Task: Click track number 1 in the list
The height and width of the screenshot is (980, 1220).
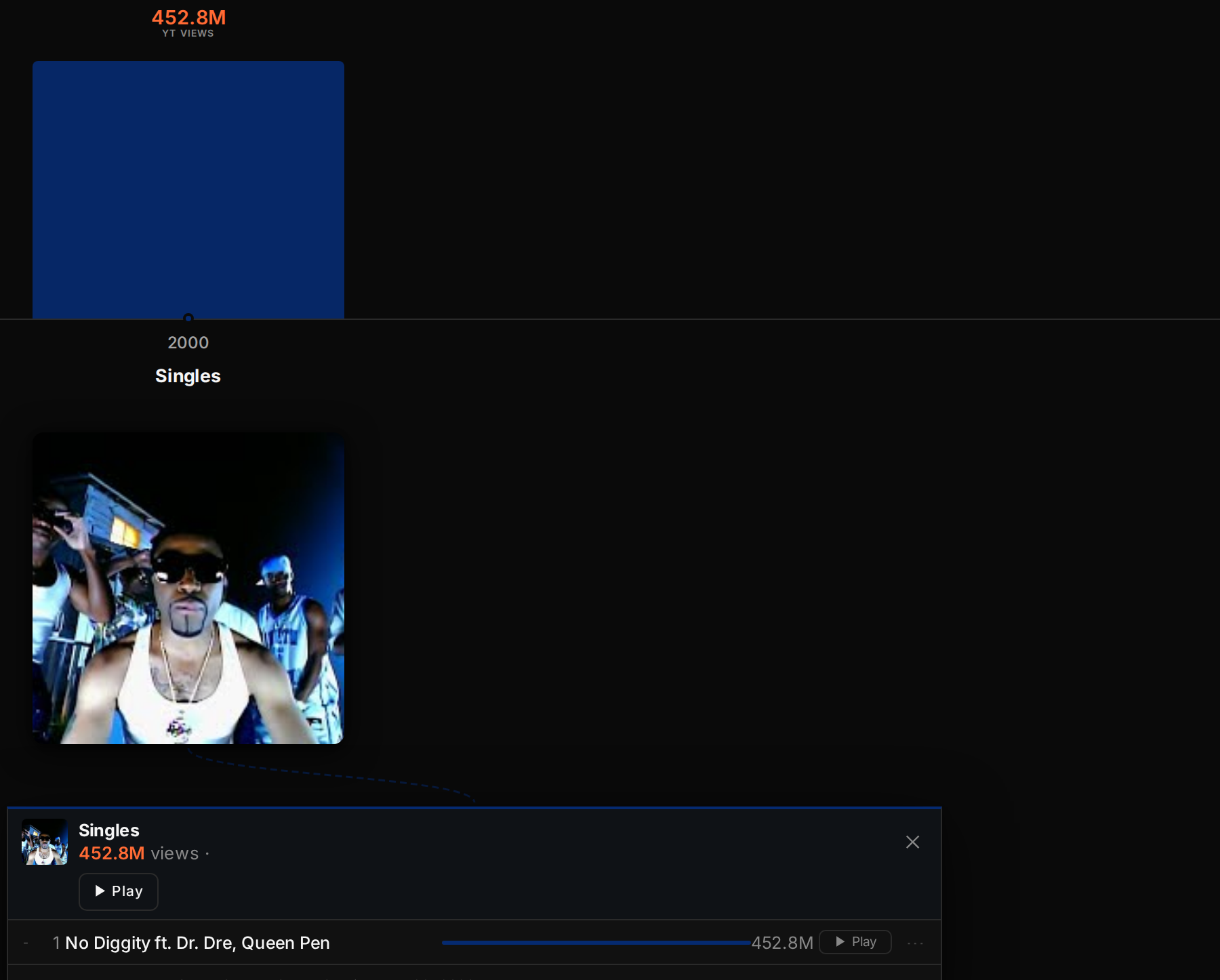Action: pyautogui.click(x=56, y=943)
